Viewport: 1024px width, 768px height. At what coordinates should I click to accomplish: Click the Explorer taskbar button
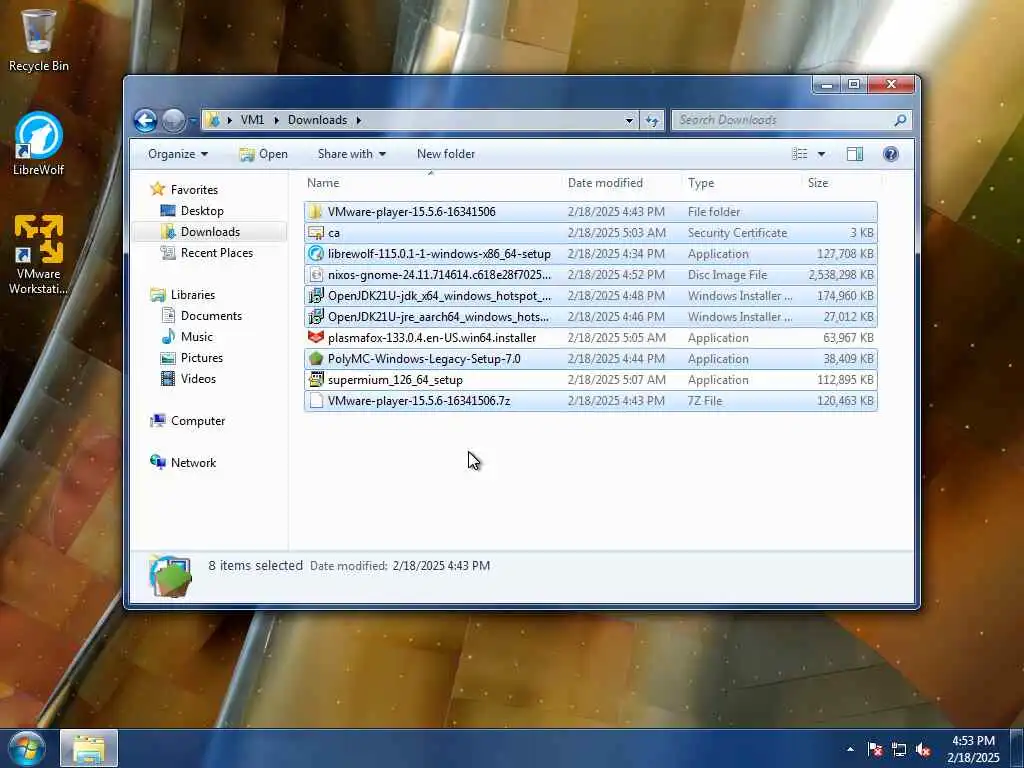click(89, 748)
